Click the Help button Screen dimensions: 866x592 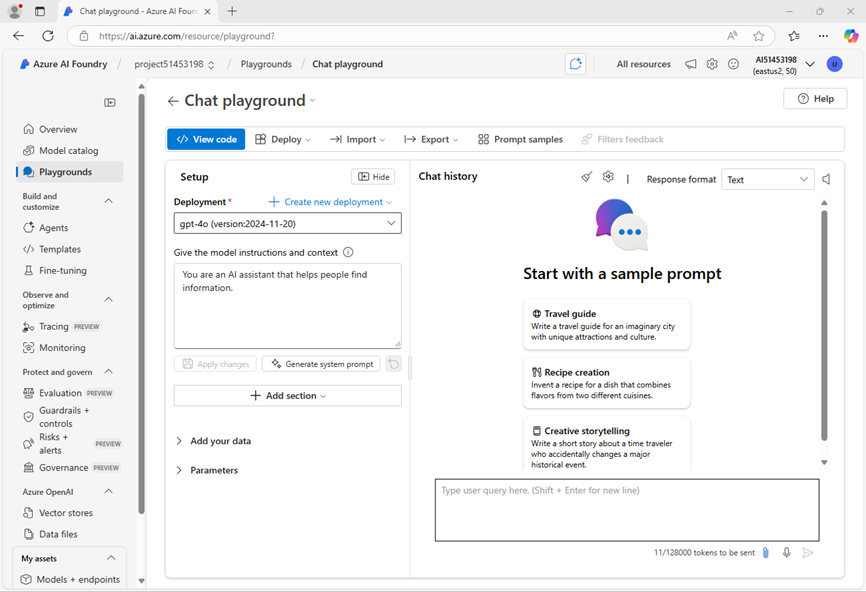click(815, 99)
